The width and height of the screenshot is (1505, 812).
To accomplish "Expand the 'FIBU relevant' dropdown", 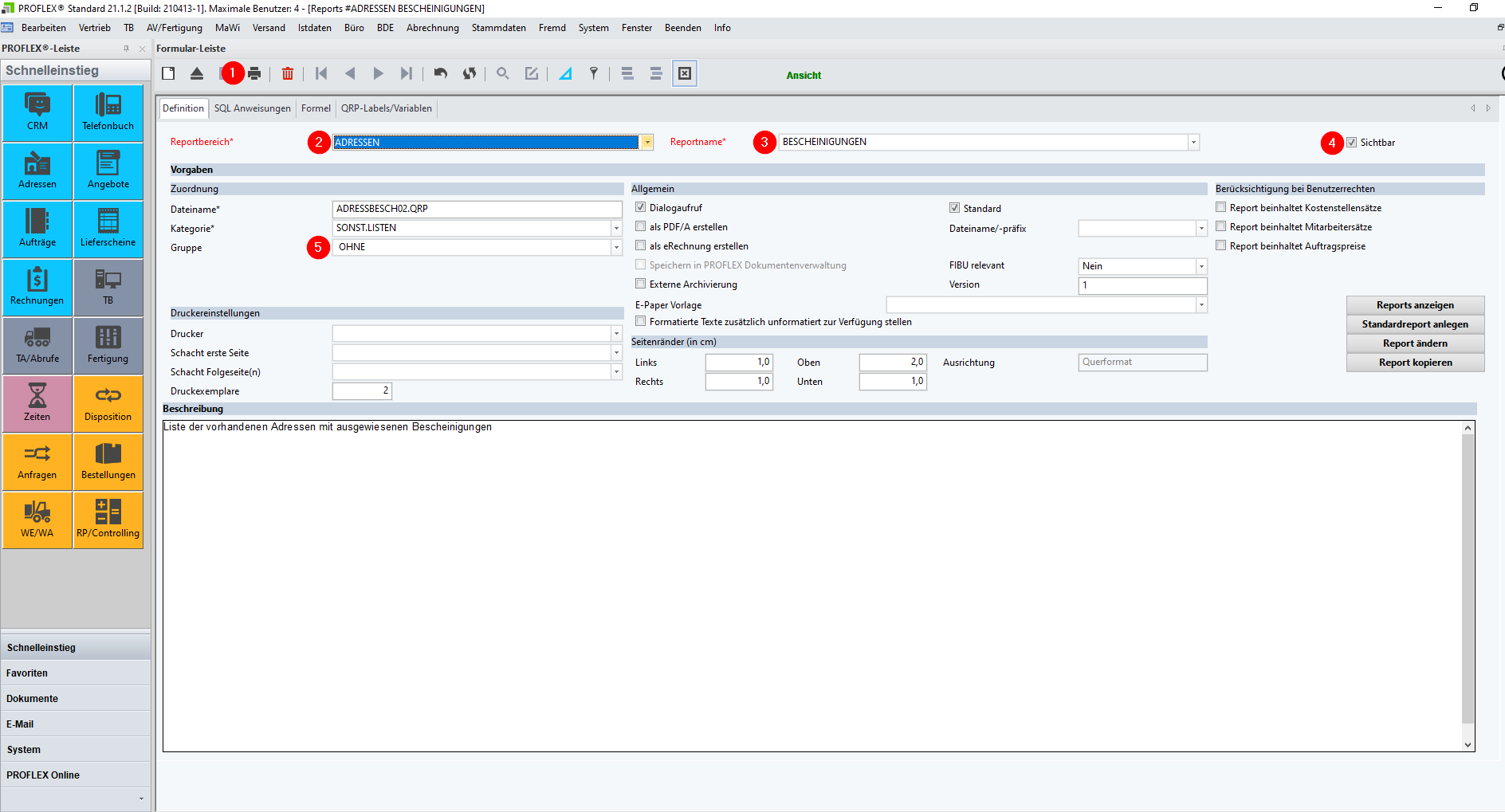I will click(1200, 266).
